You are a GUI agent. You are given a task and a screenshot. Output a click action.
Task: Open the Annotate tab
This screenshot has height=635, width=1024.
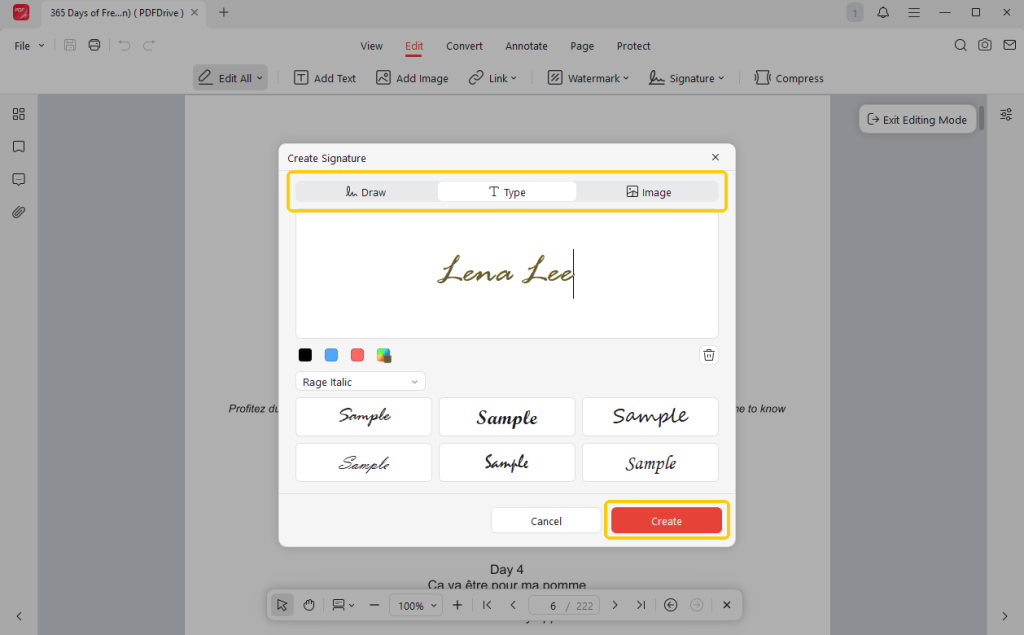tap(526, 46)
